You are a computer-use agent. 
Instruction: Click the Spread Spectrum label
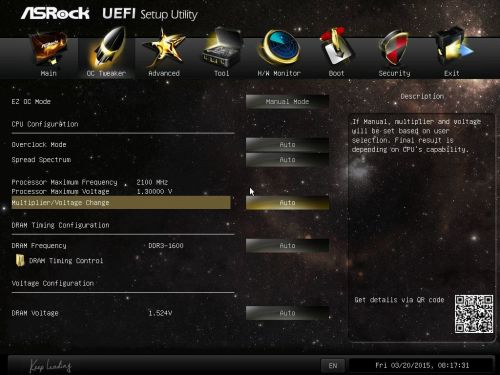(x=41, y=160)
